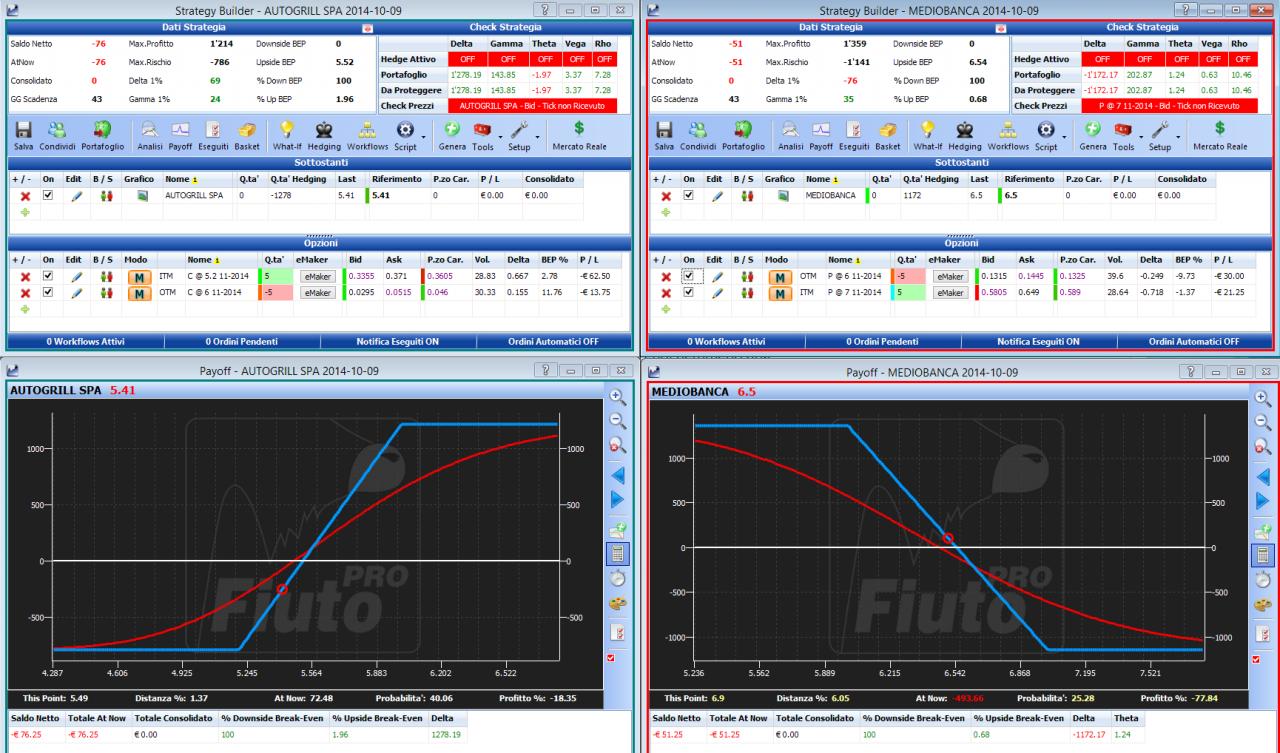Toggle On checkbox for P @ 7 11-2014 option
1280x753 pixels.
point(687,293)
